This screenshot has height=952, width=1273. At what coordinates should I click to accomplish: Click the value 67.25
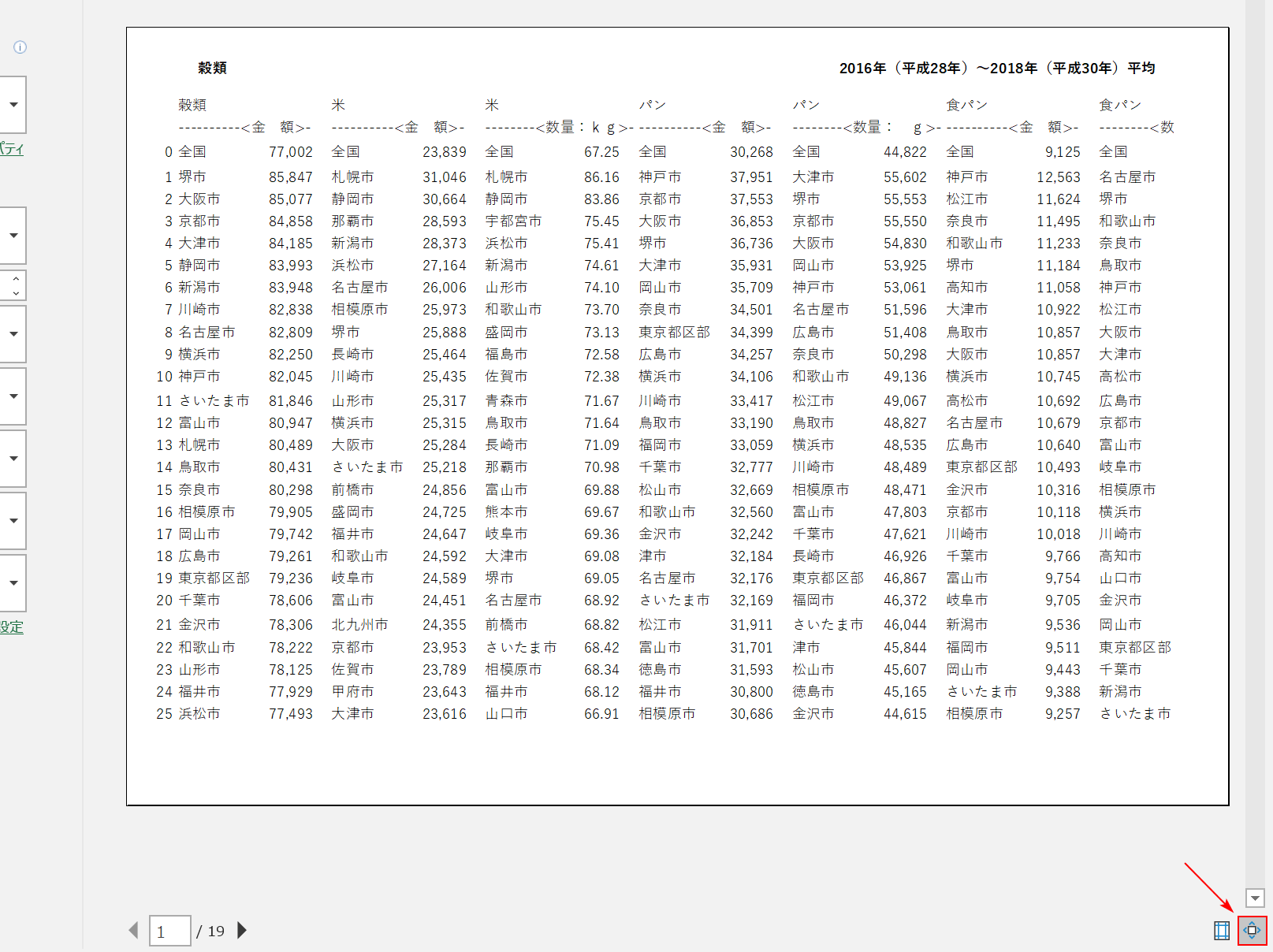pyautogui.click(x=601, y=152)
